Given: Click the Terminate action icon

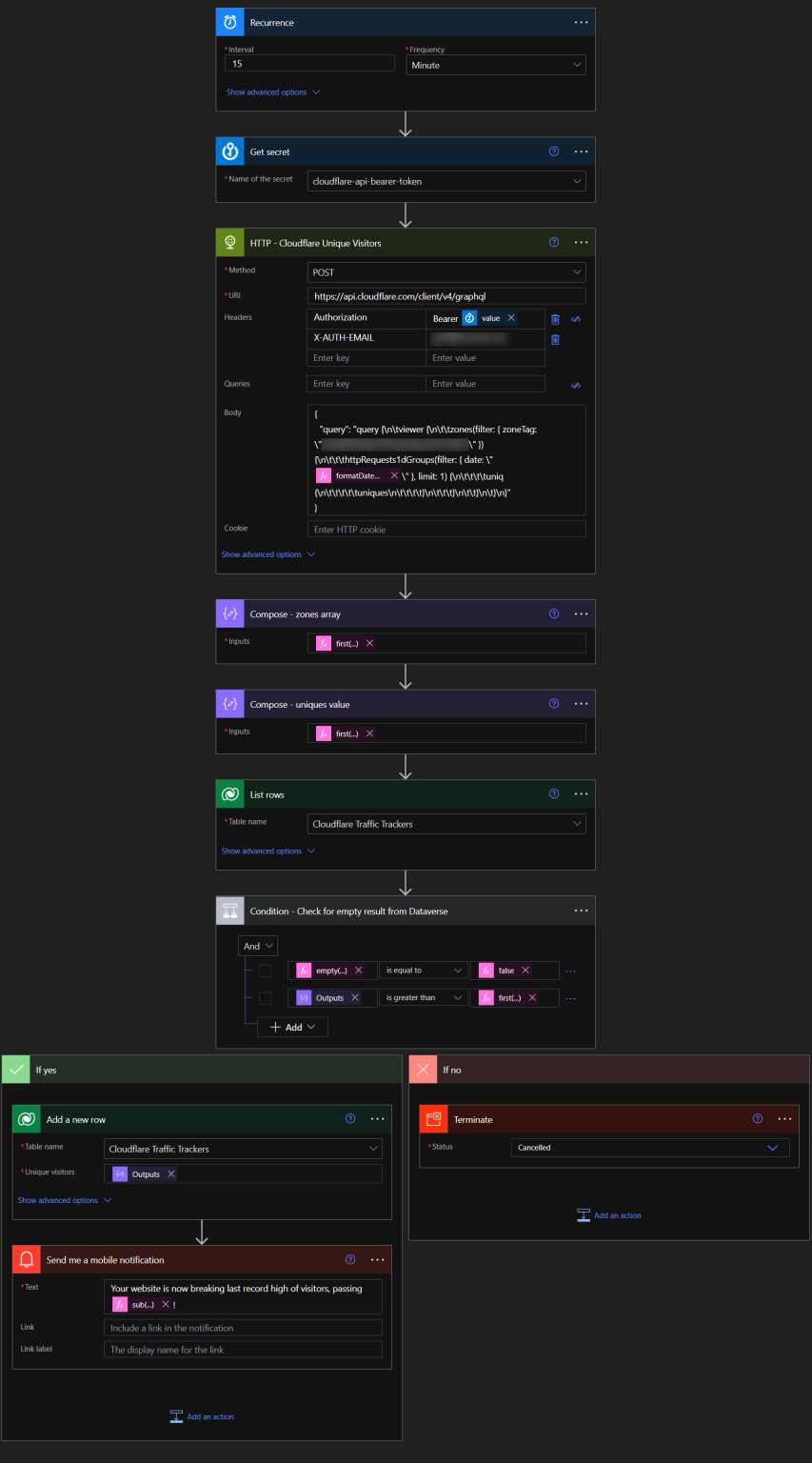Looking at the screenshot, I should (x=436, y=1118).
